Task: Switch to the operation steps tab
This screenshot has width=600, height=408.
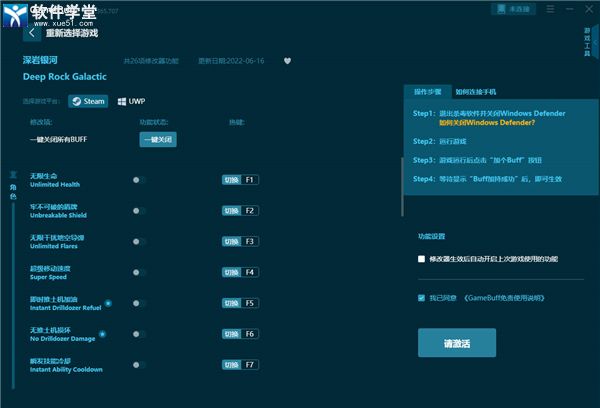Action: click(x=427, y=92)
